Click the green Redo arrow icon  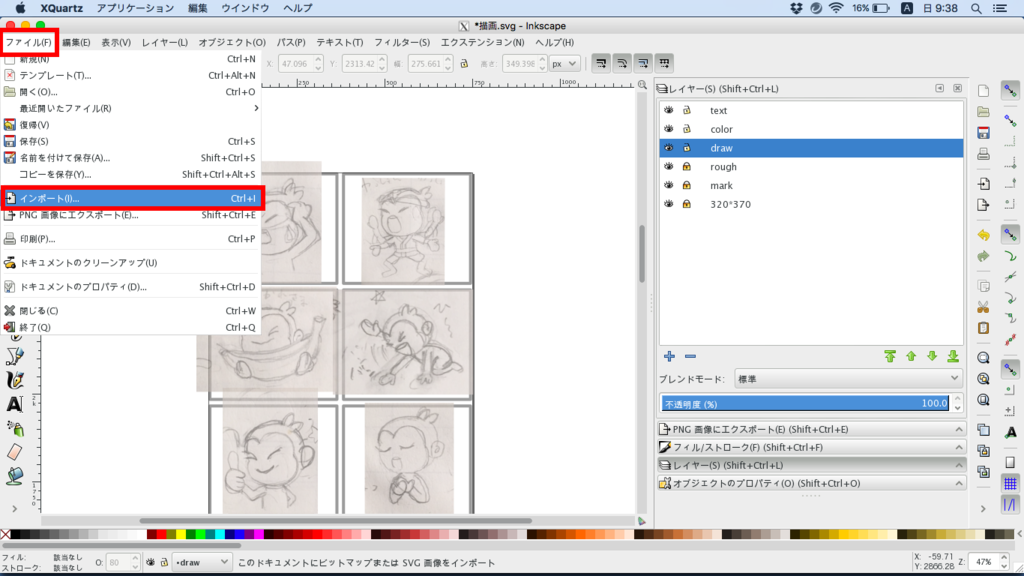point(984,256)
